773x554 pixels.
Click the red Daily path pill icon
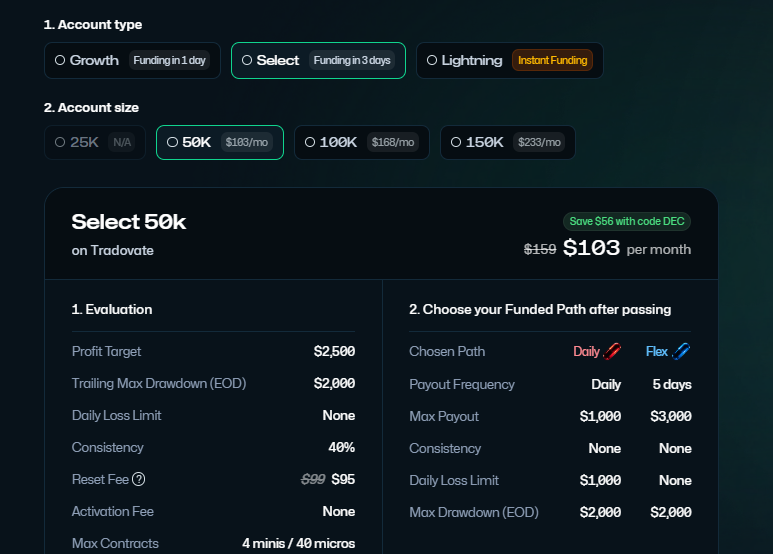coord(612,351)
